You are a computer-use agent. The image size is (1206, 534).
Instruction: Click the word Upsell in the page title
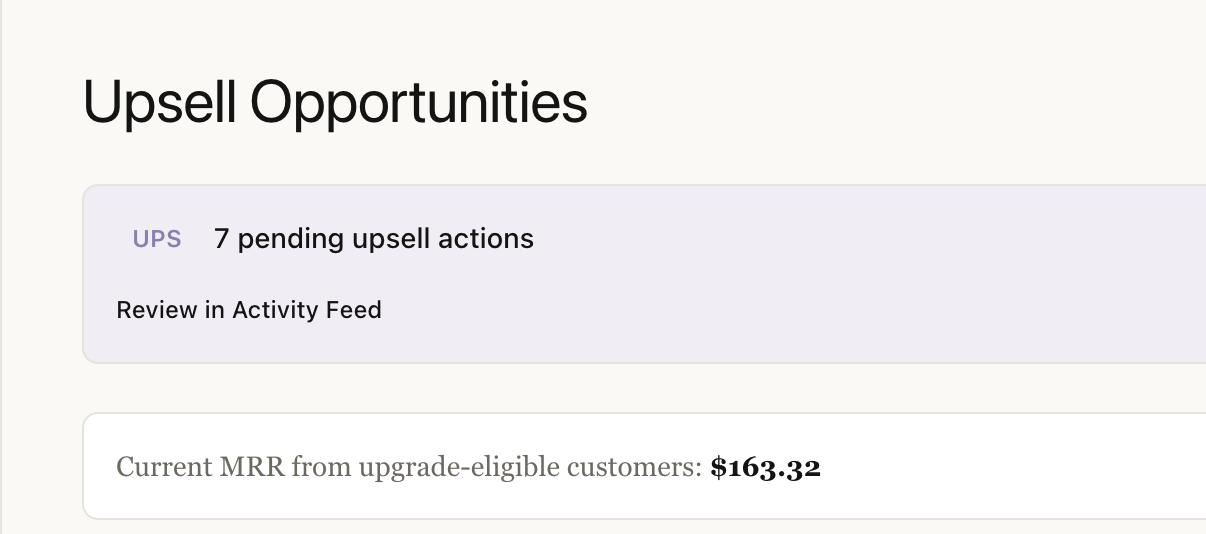click(159, 102)
